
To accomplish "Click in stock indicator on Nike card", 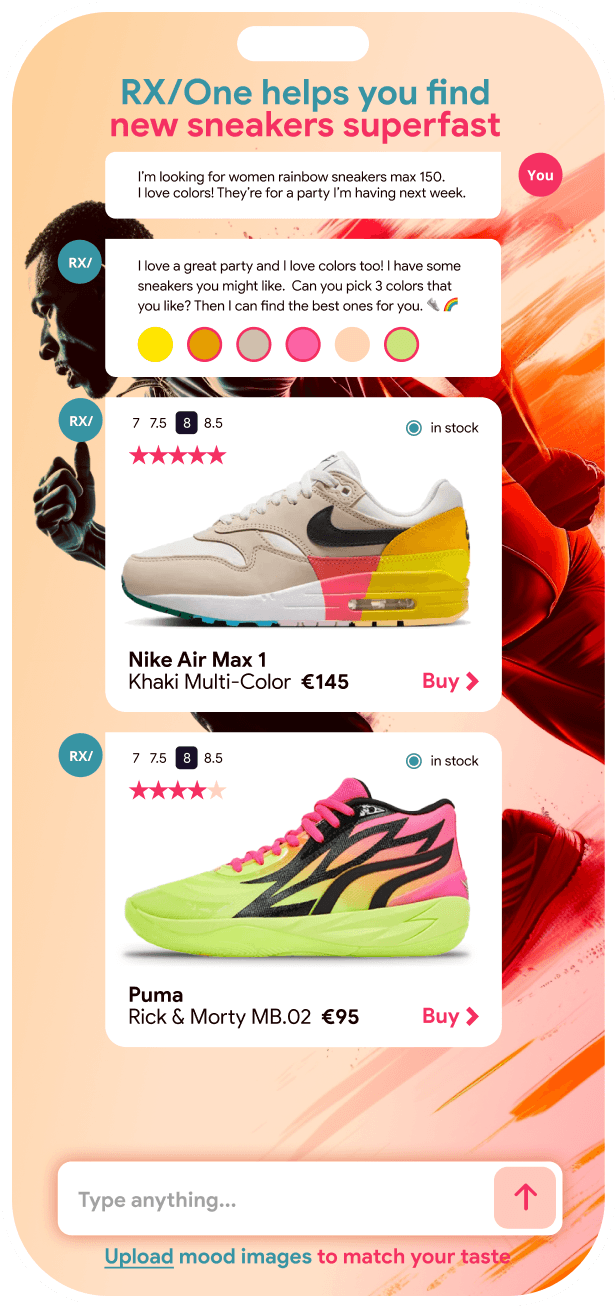I will [x=442, y=428].
